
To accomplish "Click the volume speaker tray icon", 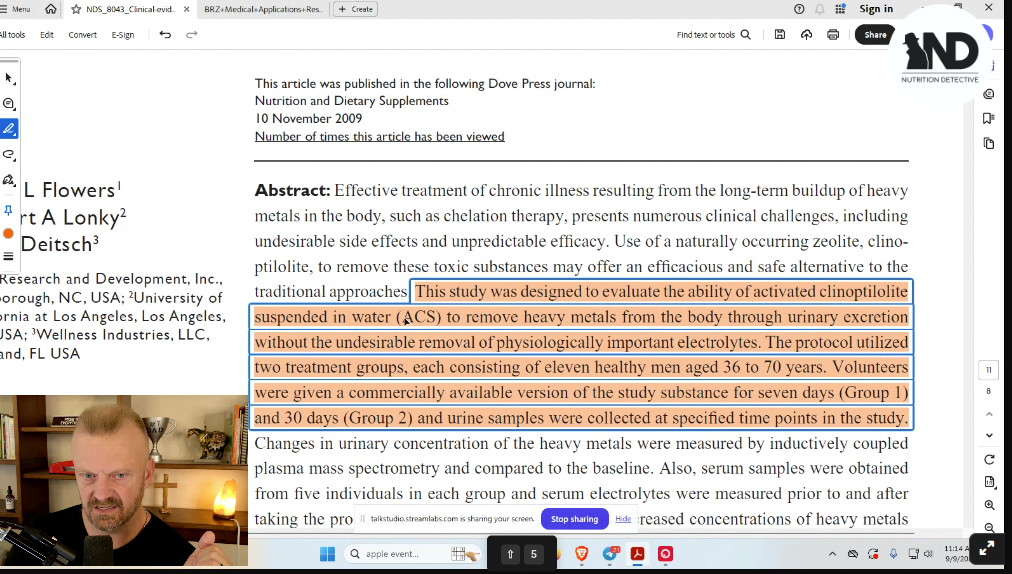I will tap(928, 554).
